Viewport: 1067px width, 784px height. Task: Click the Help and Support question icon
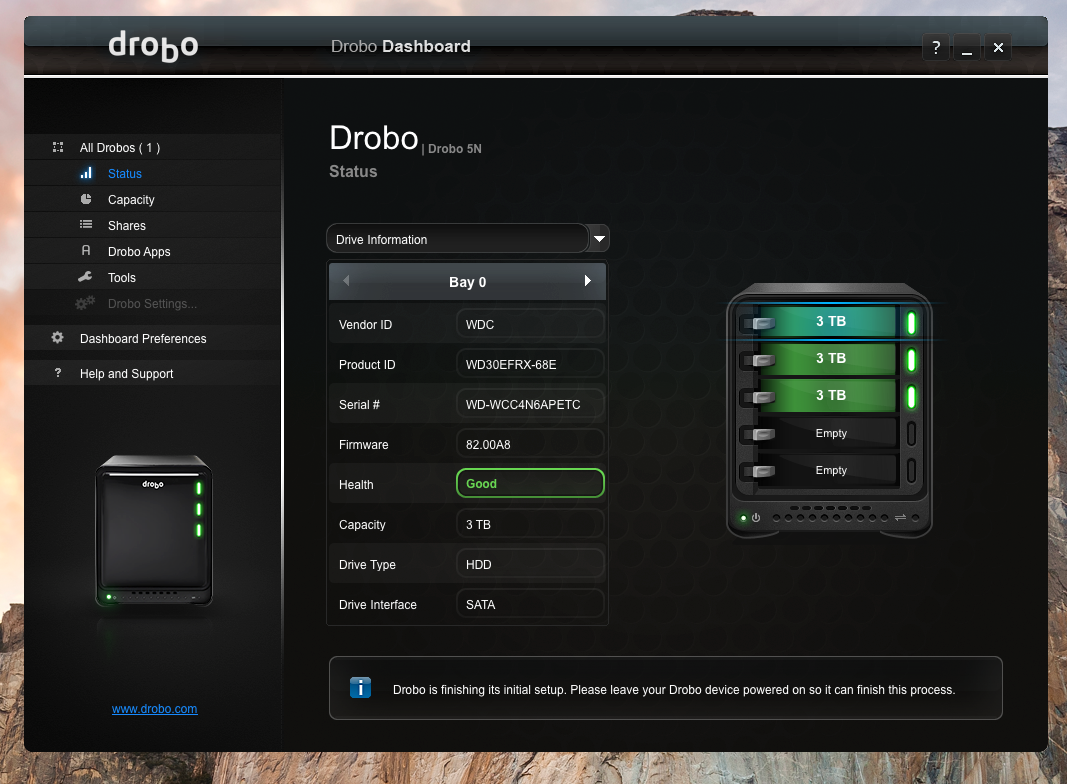(58, 373)
